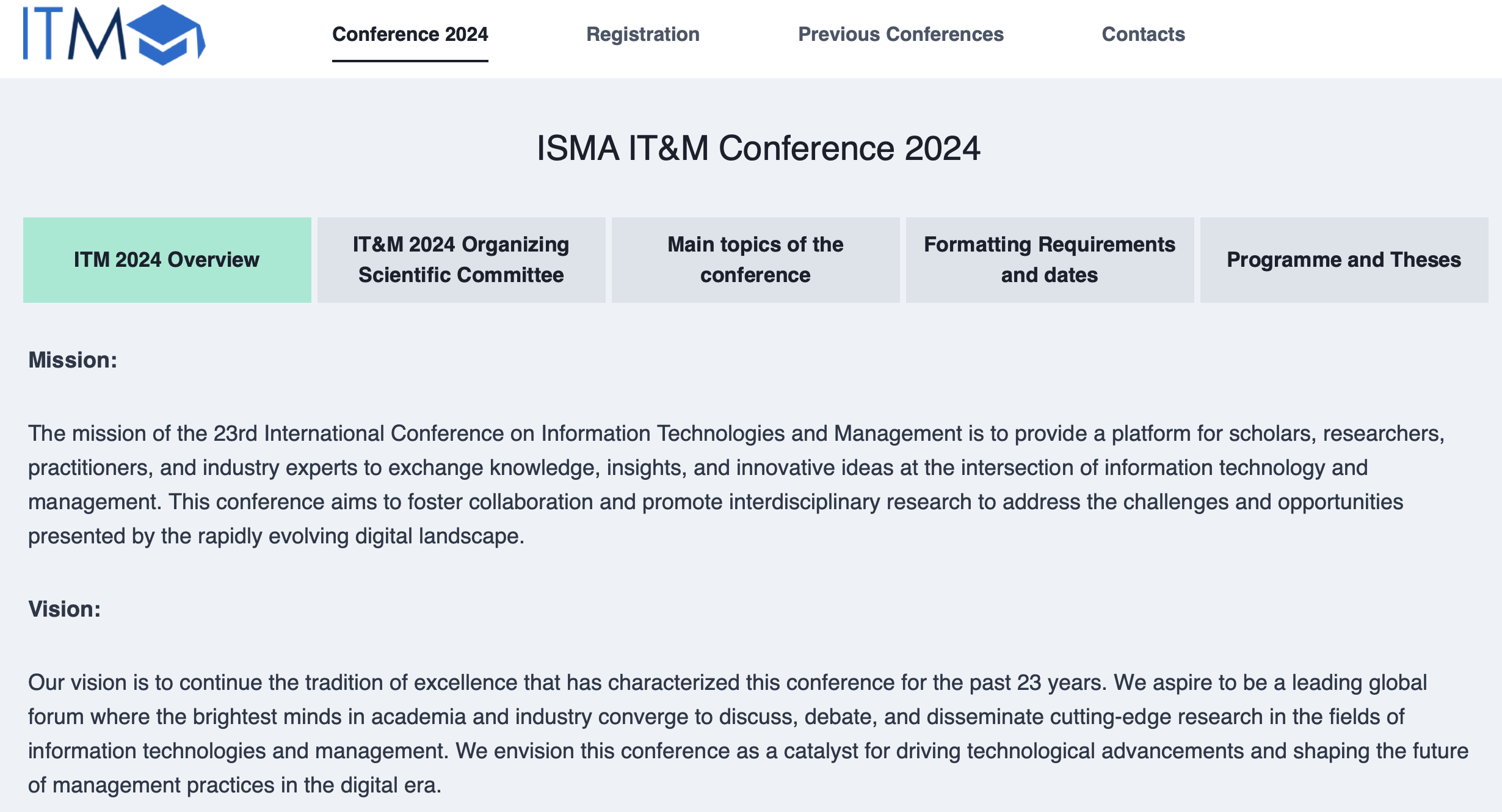Click the paragraph starting 'The mission of the 23rd'
The height and width of the screenshot is (812, 1502).
[736, 485]
